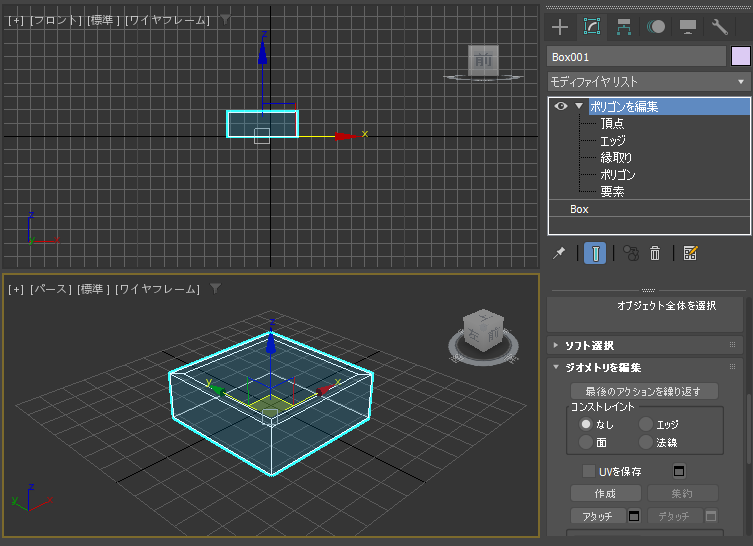Image resolution: width=753 pixels, height=546 pixels.
Task: Click the 集約 button
Action: pos(682,493)
